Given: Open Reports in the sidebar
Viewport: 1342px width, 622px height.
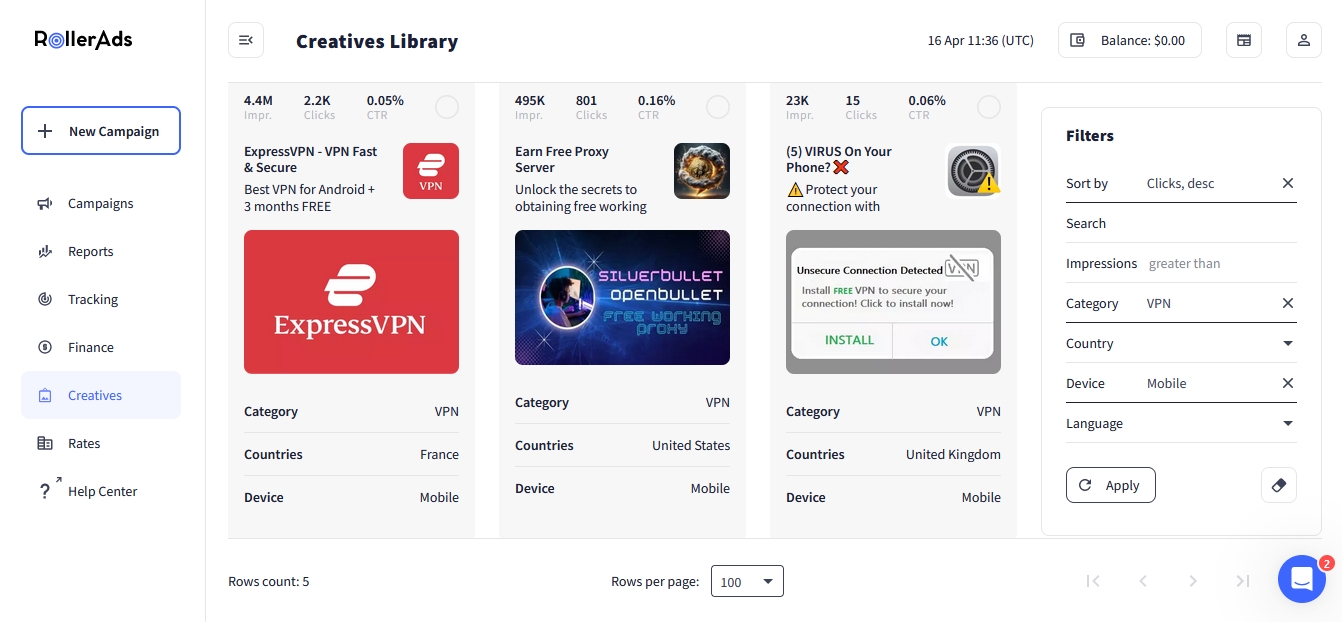Looking at the screenshot, I should [x=101, y=252].
